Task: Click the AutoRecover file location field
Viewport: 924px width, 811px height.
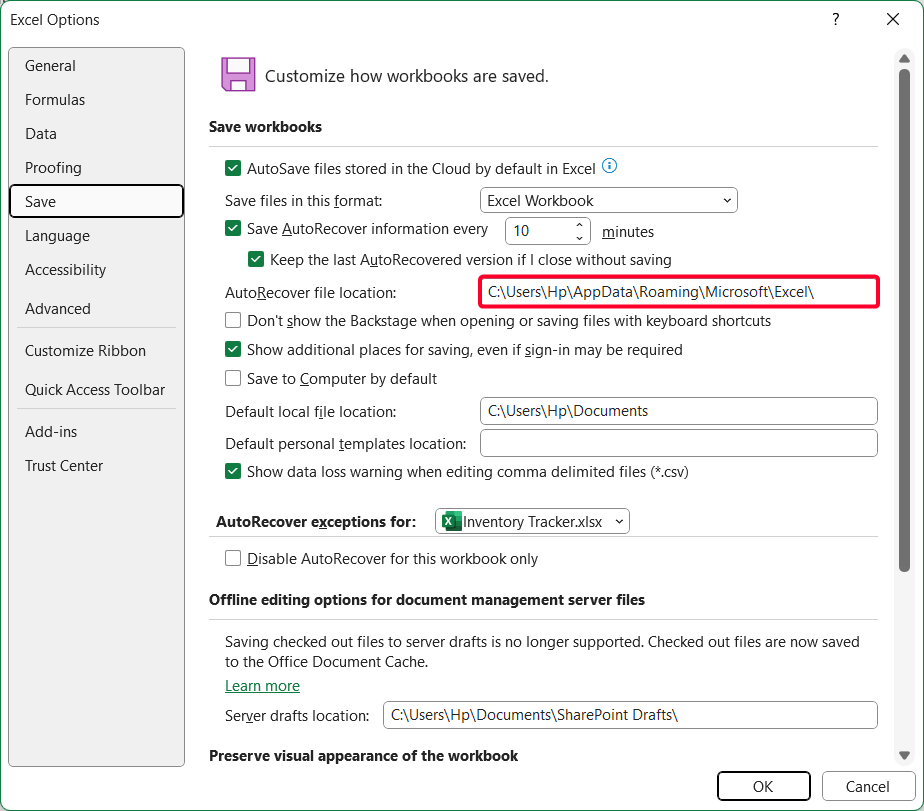Action: (679, 292)
